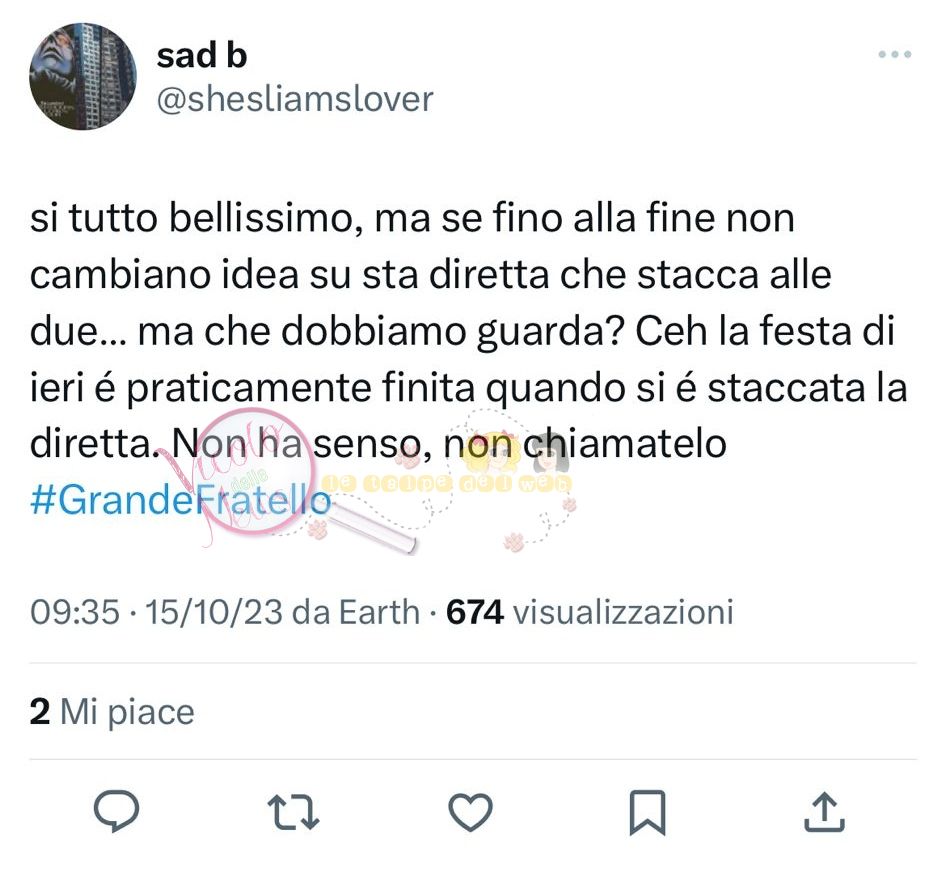Click the reply speech bubble icon
The height and width of the screenshot is (871, 946).
pyautogui.click(x=116, y=812)
